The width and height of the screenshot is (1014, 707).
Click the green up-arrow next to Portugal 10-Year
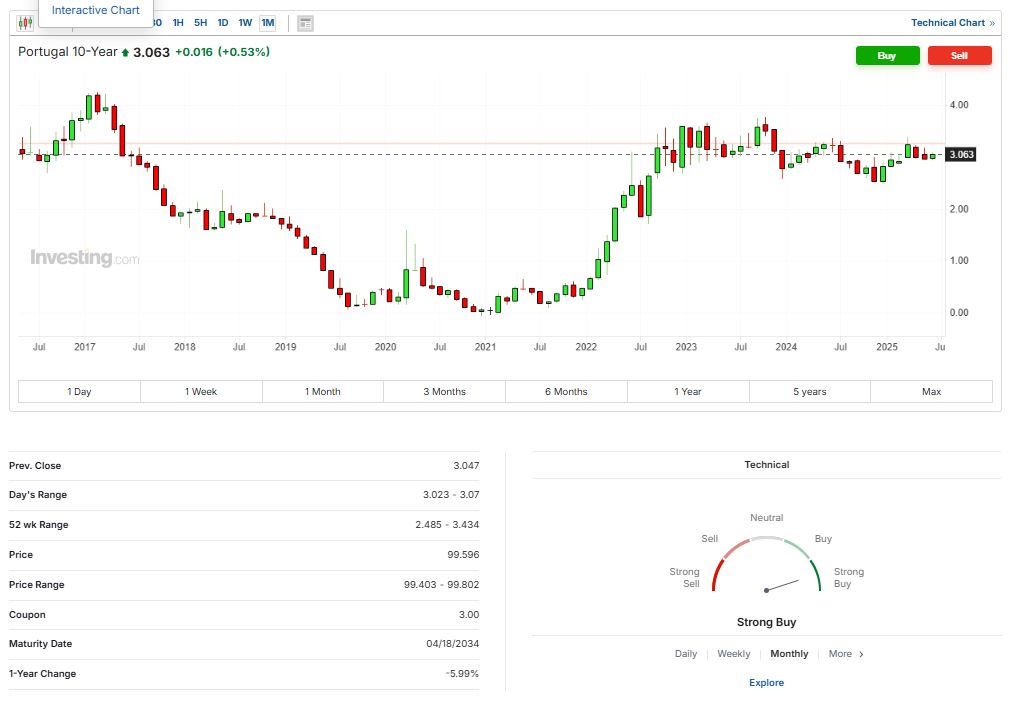pos(125,52)
